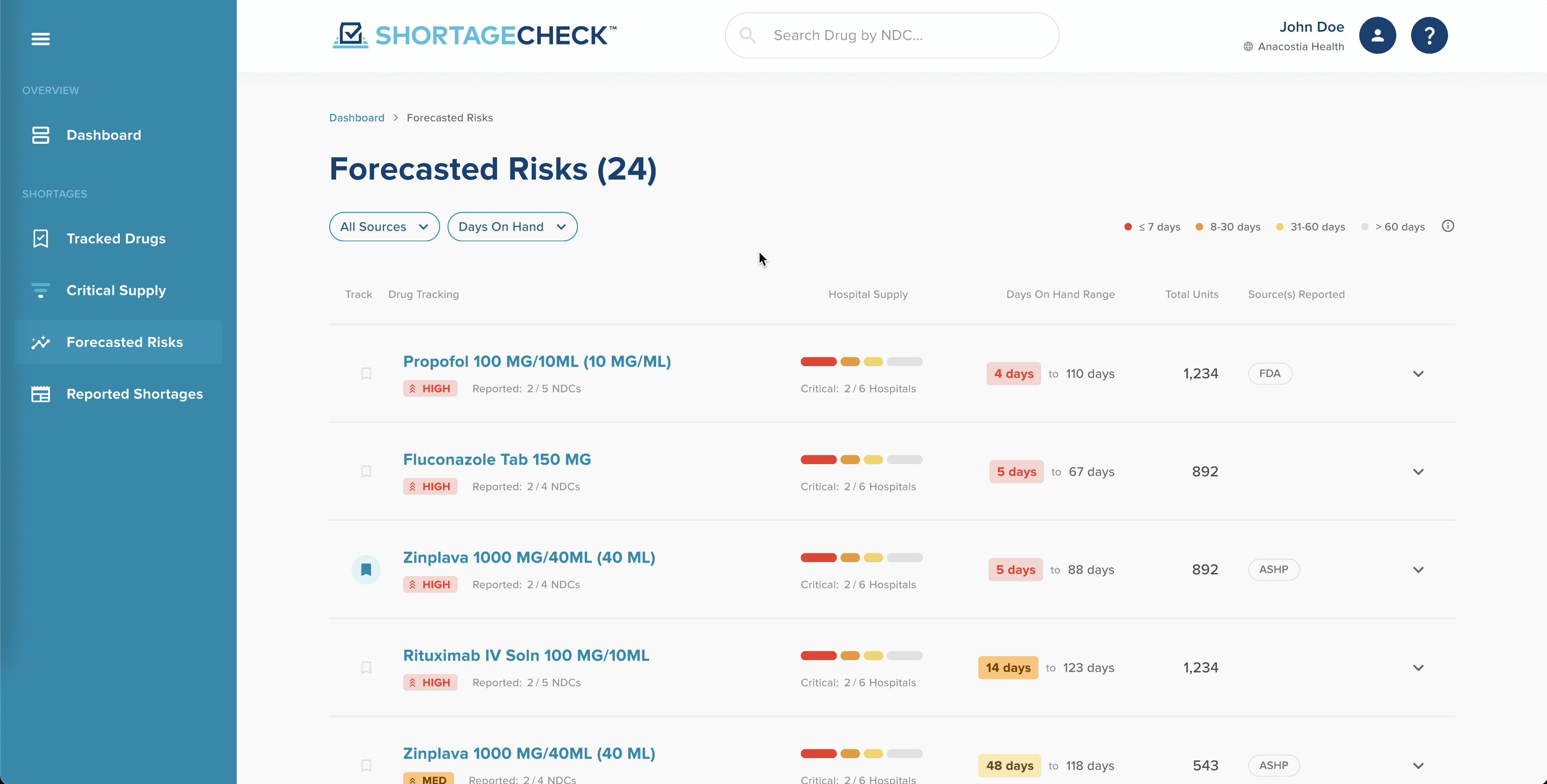Click ASHP source tag on Zinplava 5 days row
1547x784 pixels.
pyautogui.click(x=1274, y=569)
